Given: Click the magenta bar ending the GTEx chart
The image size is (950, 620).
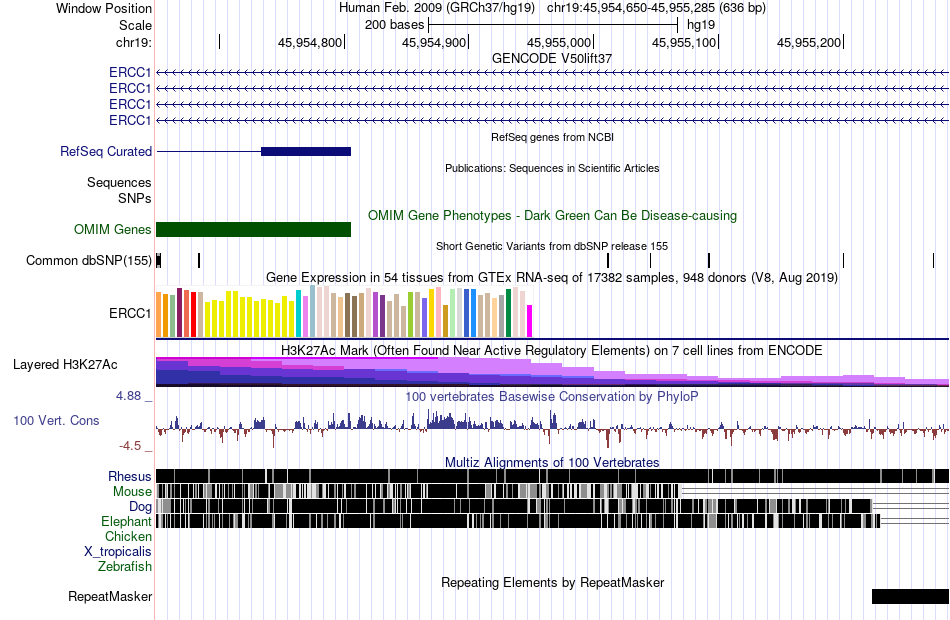Looking at the screenshot, I should 530,321.
